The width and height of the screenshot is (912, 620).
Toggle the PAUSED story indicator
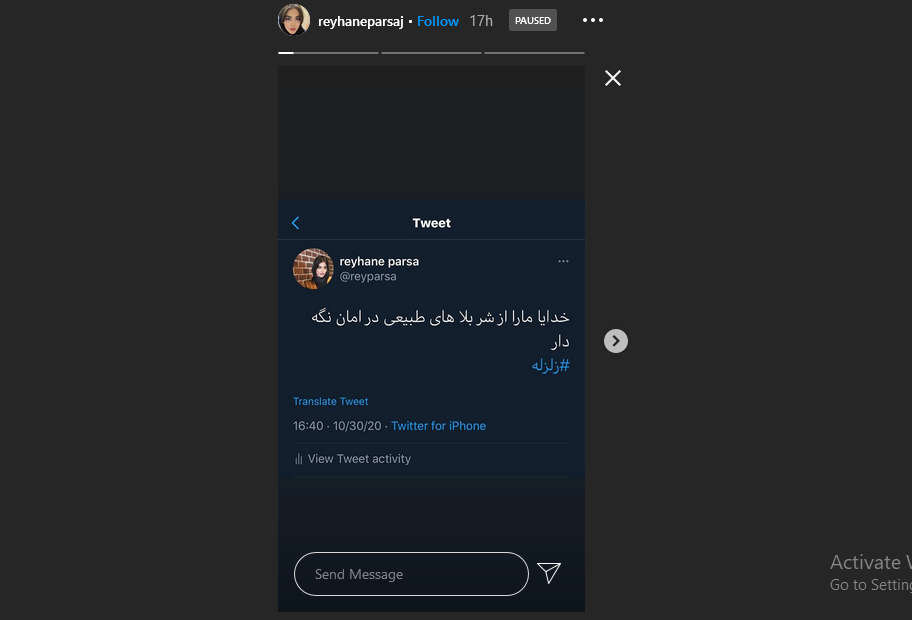click(x=533, y=20)
